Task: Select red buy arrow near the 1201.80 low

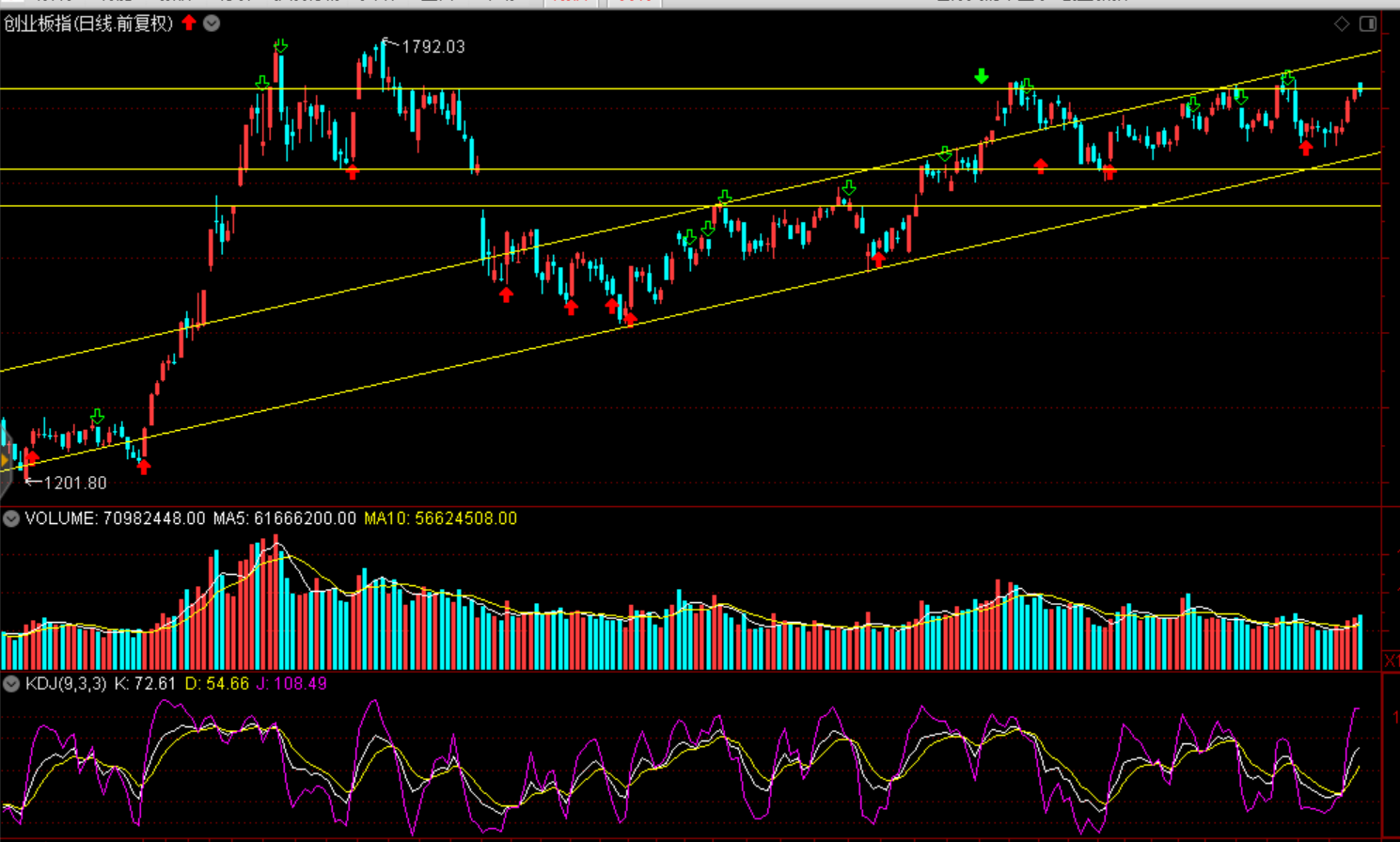Action: tap(31, 457)
